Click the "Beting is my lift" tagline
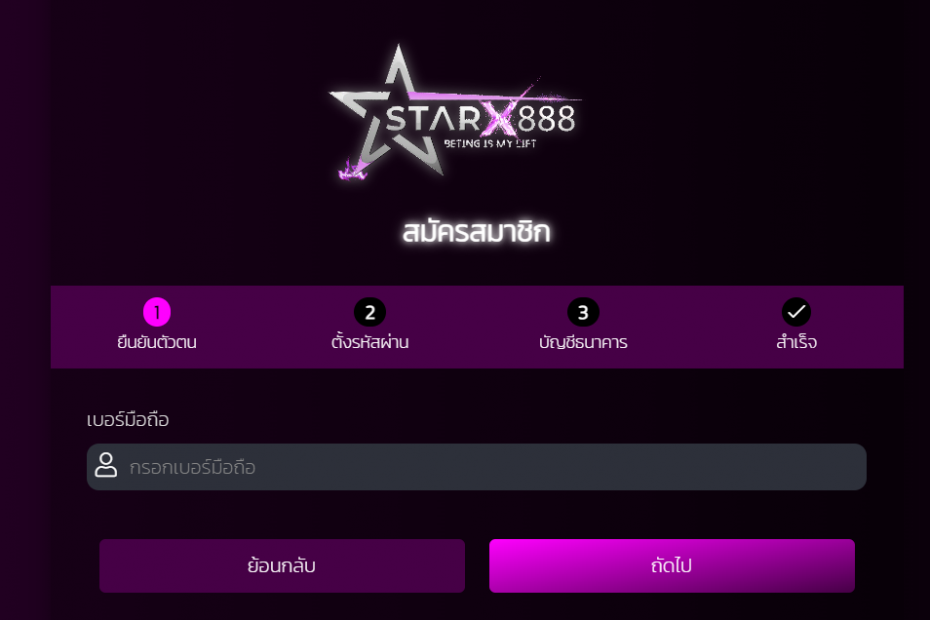The width and height of the screenshot is (930, 620). click(x=490, y=144)
